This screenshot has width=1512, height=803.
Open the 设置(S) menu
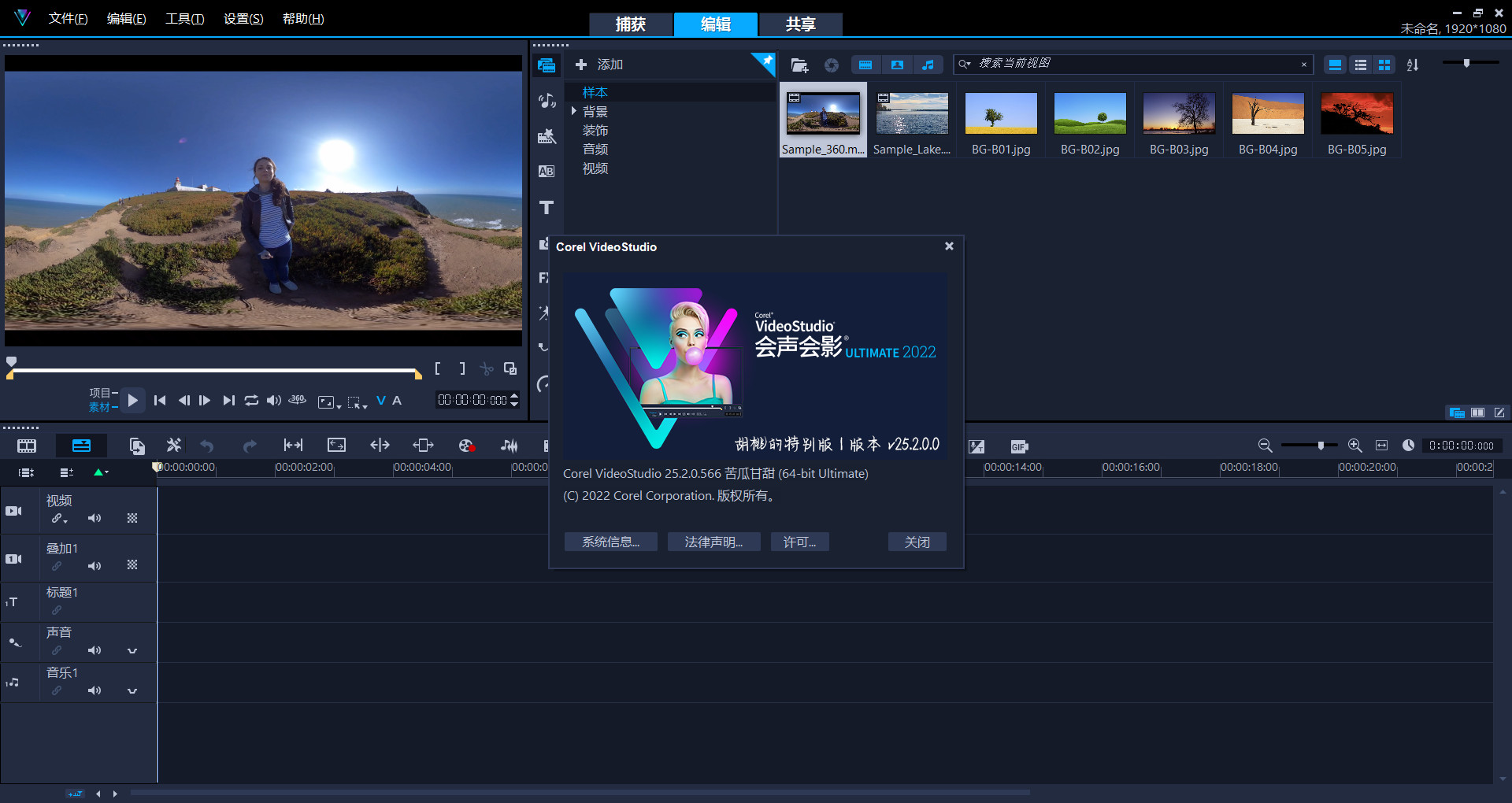click(243, 18)
